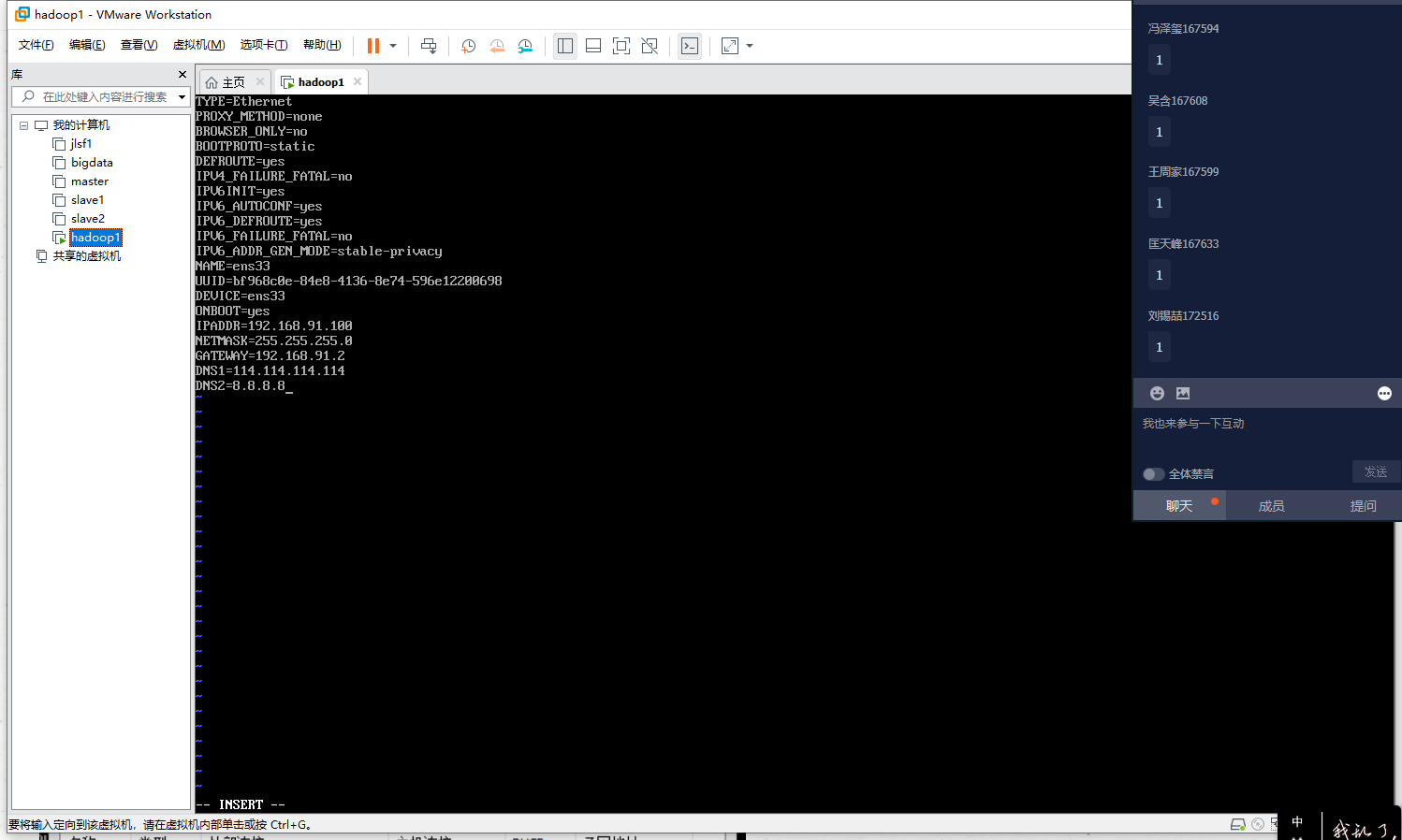The width and height of the screenshot is (1402, 840).
Task: Click the 发送 send button
Action: click(1376, 472)
